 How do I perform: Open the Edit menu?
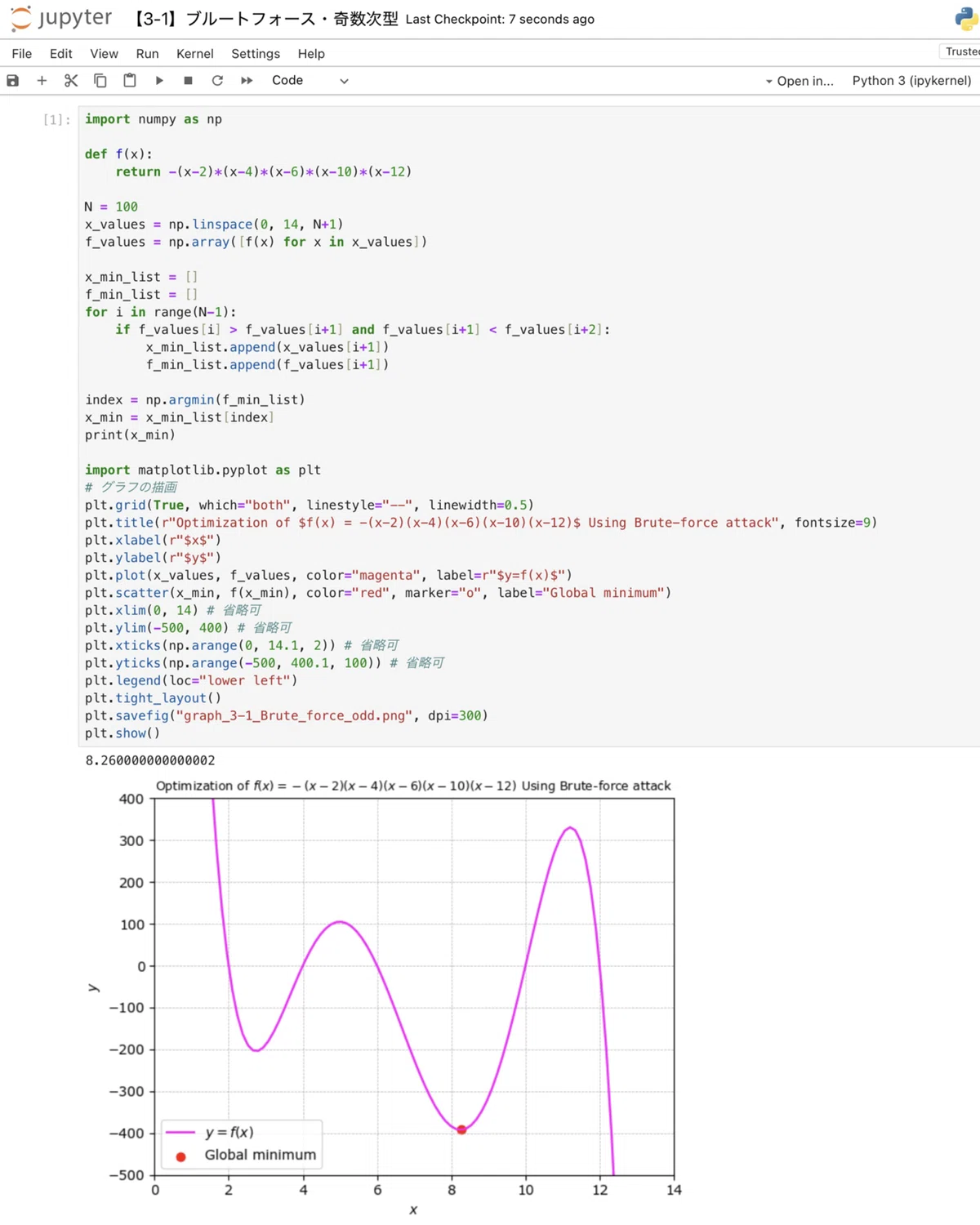(x=61, y=54)
